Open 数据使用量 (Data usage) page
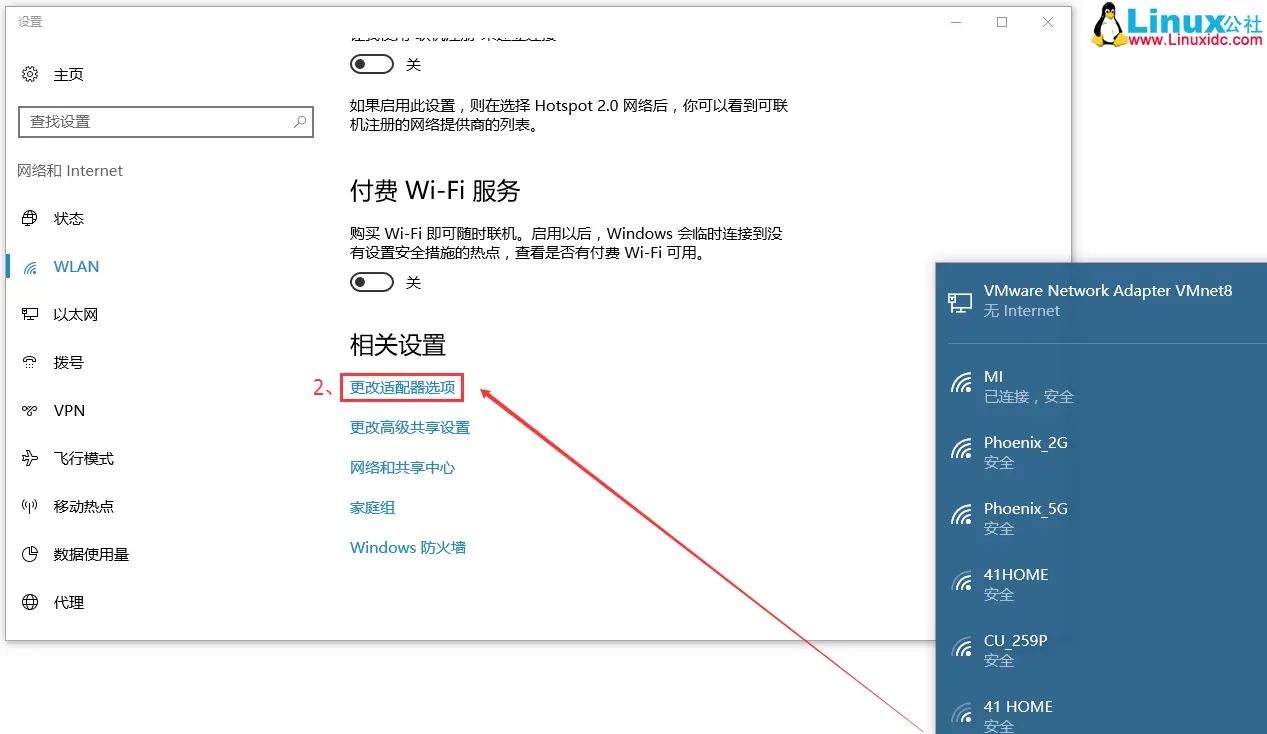This screenshot has height=734, width=1267. coord(90,554)
